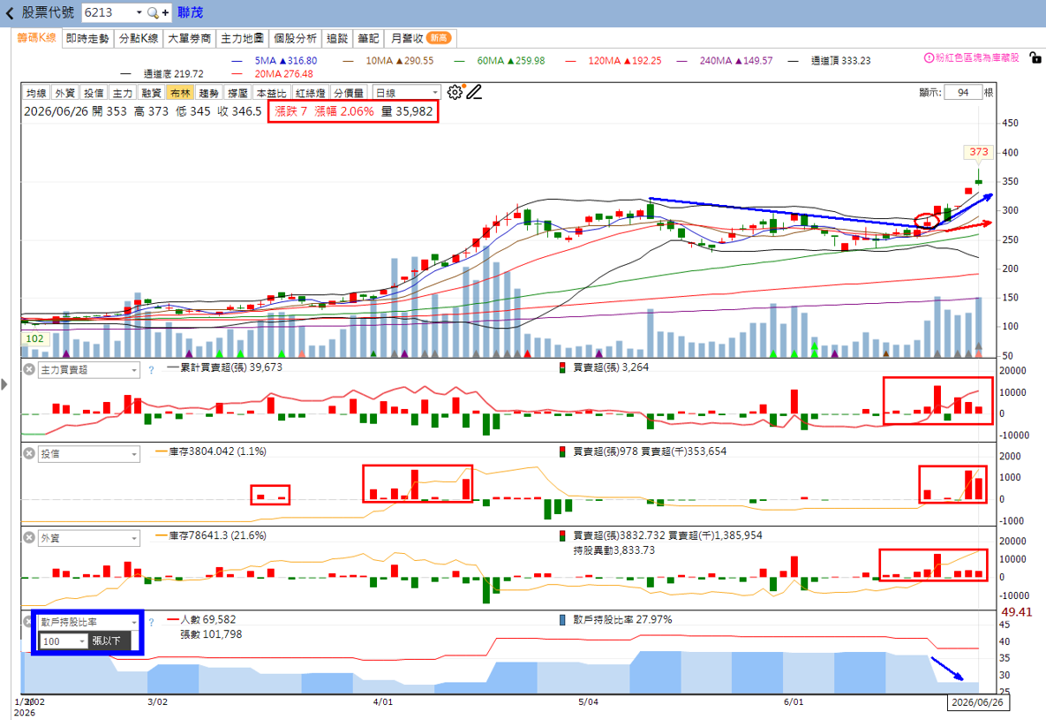Image resolution: width=1046 pixels, height=720 pixels.
Task: Switch to the 主力地圖 tab
Action: (x=242, y=39)
